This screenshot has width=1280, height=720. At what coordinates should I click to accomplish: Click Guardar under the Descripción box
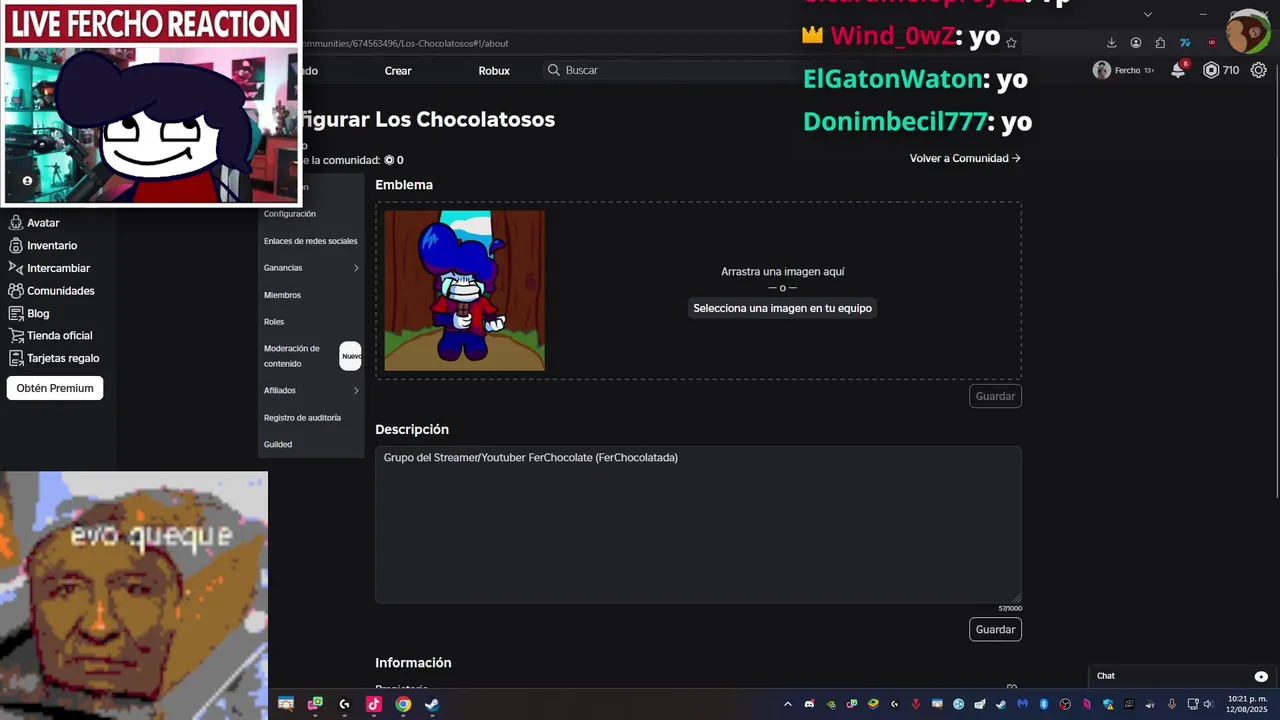click(995, 629)
